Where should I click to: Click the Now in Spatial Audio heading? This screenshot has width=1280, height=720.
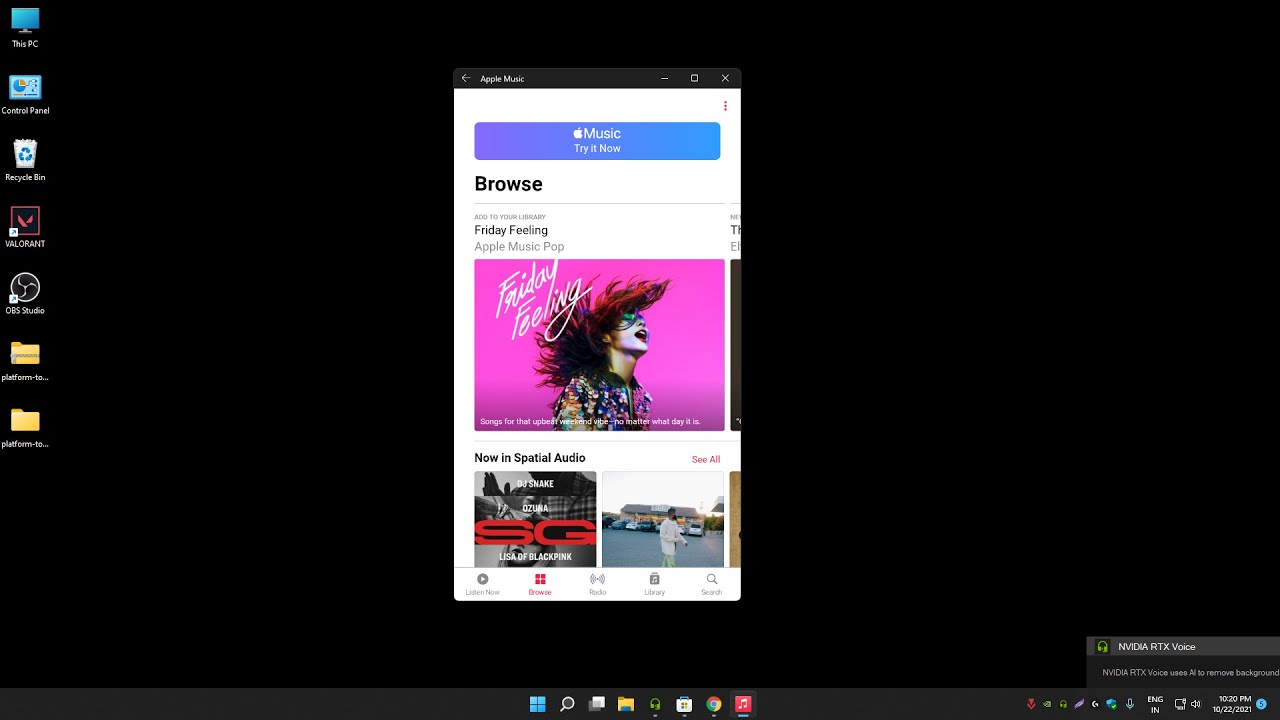pyautogui.click(x=530, y=458)
